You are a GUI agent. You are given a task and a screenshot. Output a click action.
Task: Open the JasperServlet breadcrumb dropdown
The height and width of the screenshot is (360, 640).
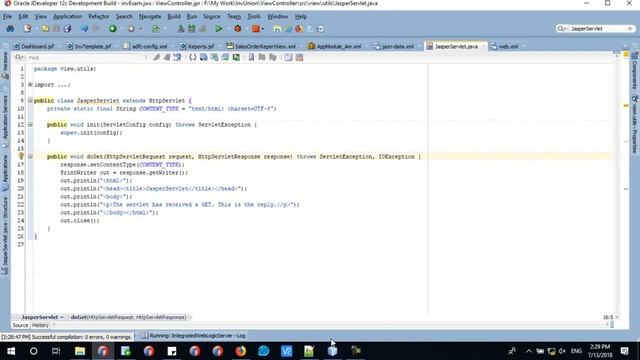[62, 317]
